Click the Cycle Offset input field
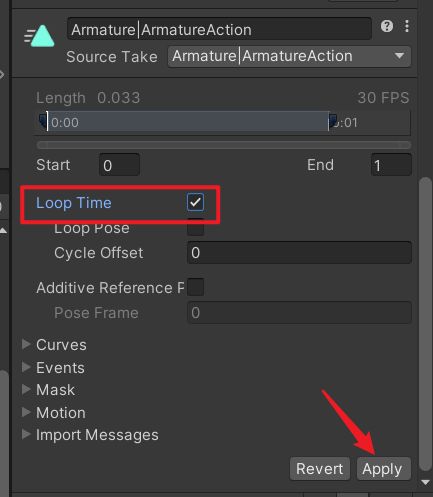This screenshot has height=497, width=433. (x=299, y=253)
